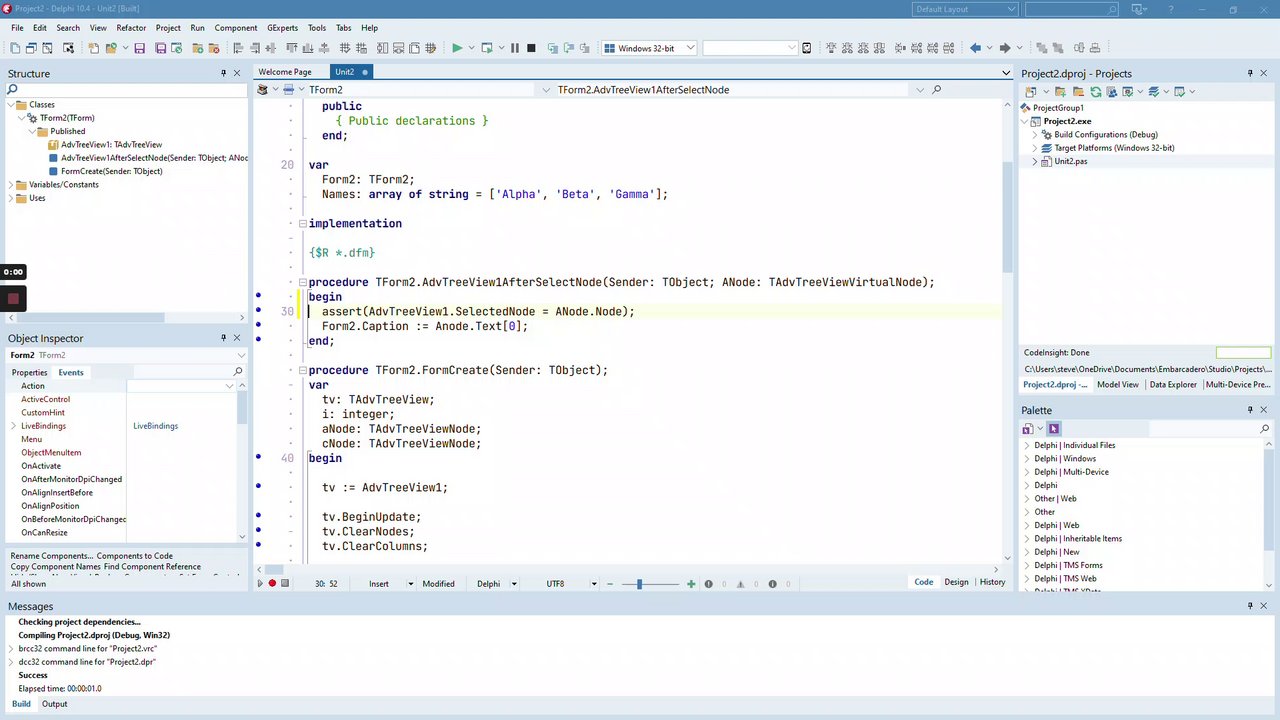The height and width of the screenshot is (720, 1280).
Task: Expand the Uses node in Structure tree
Action: click(x=11, y=198)
